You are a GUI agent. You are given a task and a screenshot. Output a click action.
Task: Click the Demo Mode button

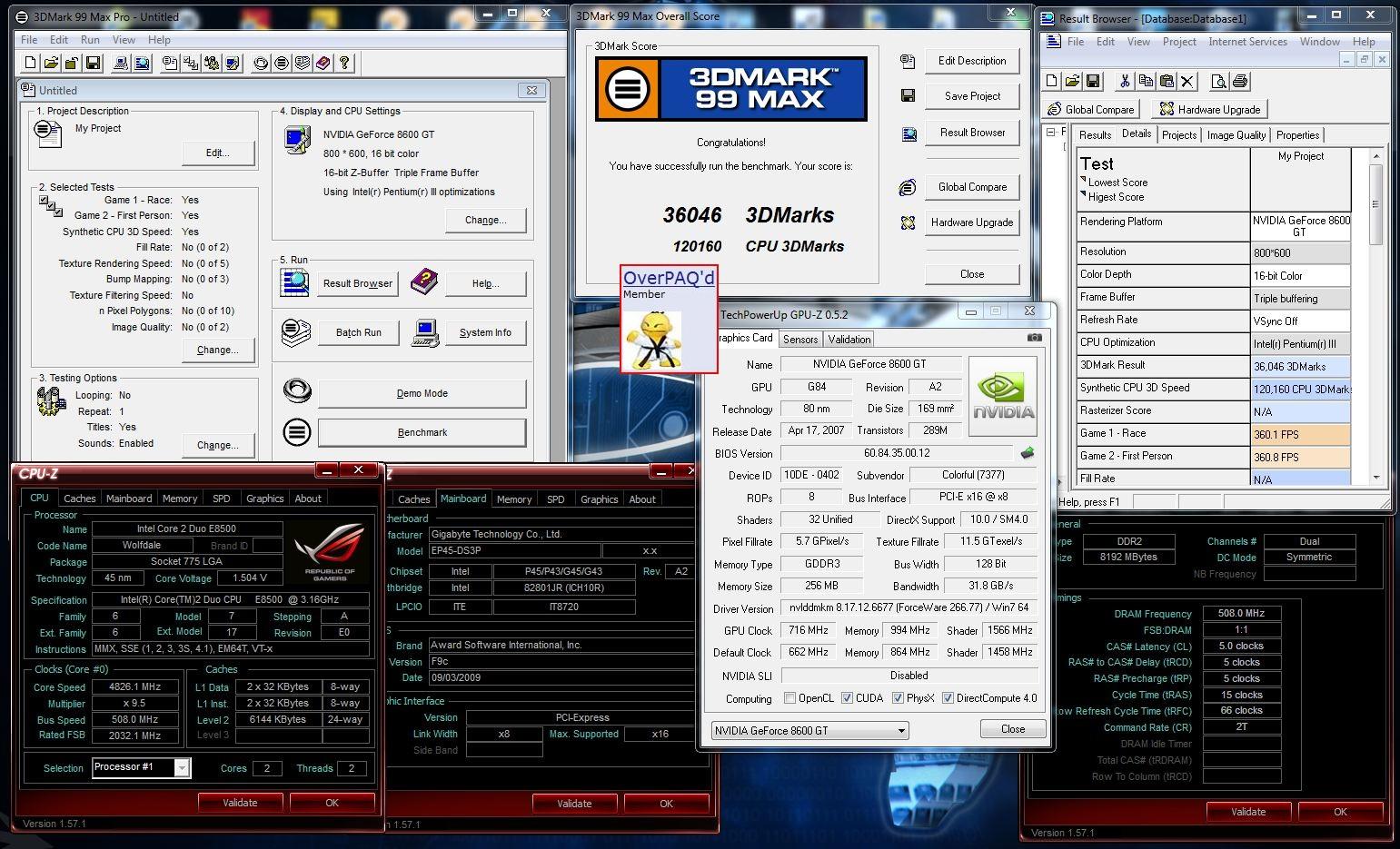coord(422,393)
